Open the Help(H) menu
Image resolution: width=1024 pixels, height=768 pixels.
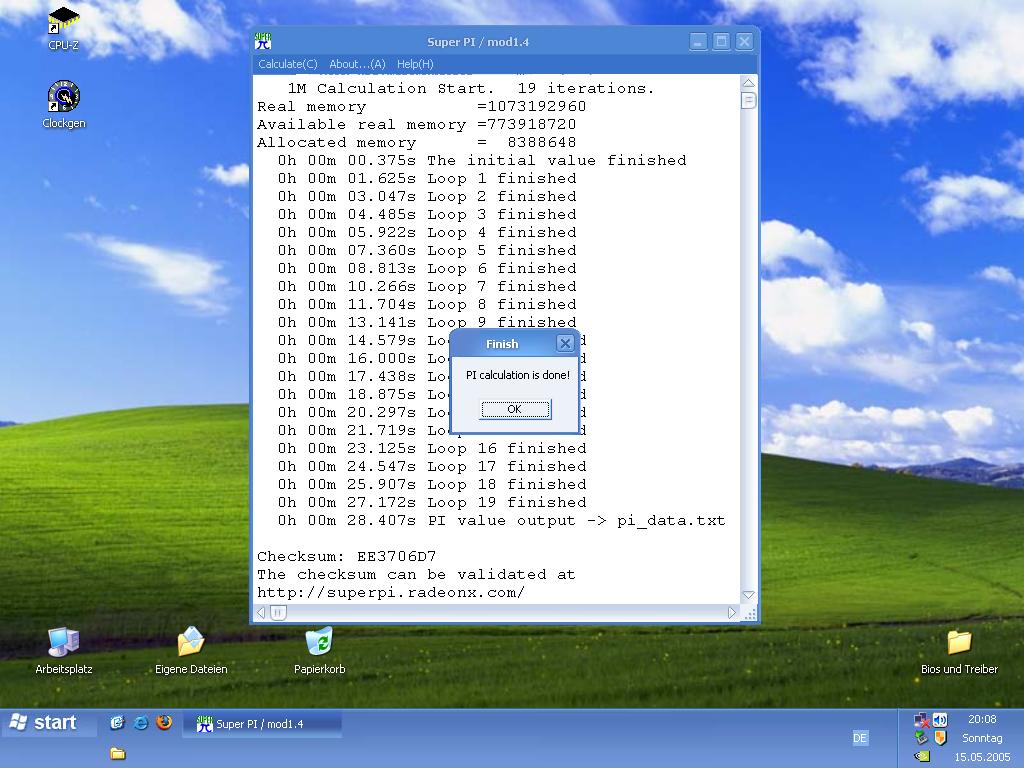[x=415, y=64]
